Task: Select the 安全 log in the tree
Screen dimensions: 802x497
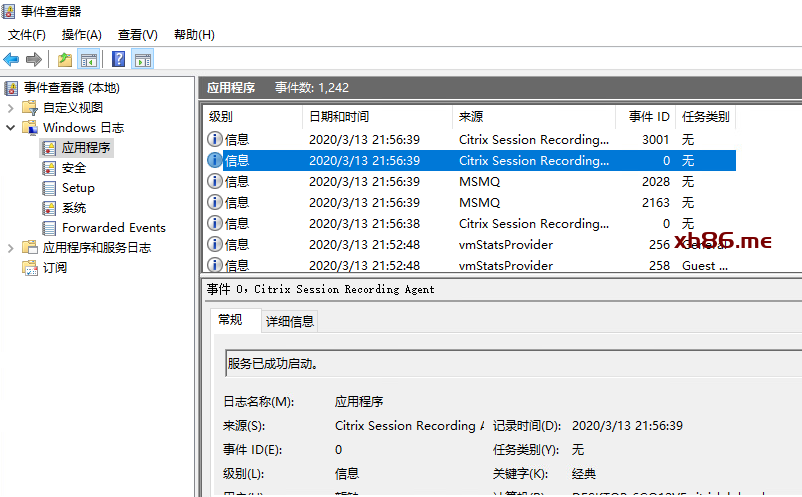Action: click(x=73, y=168)
